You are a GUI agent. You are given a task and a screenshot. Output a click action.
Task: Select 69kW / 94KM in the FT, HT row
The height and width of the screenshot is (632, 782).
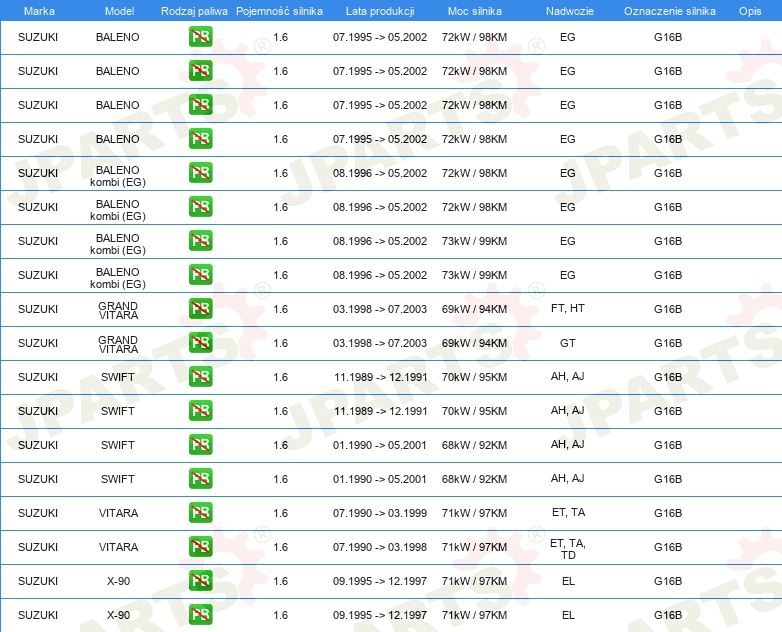[474, 309]
